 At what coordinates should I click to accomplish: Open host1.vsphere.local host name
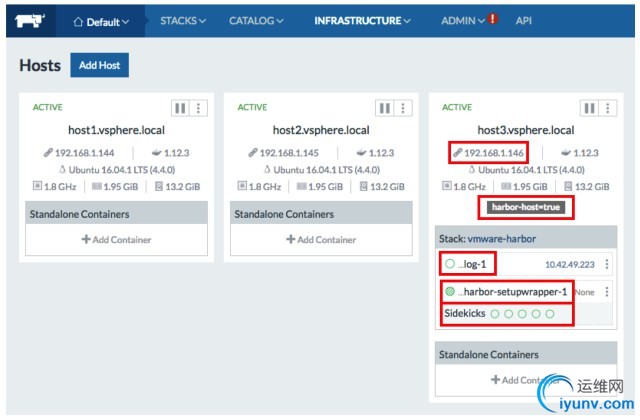(x=116, y=130)
